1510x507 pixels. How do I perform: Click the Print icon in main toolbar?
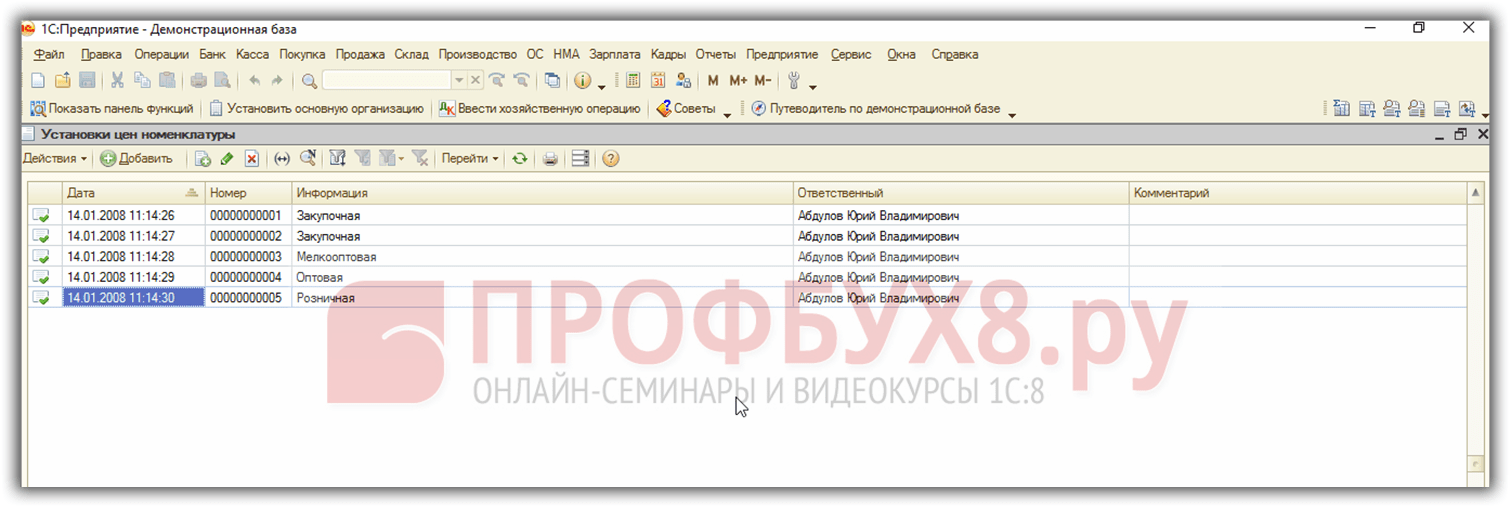click(199, 81)
